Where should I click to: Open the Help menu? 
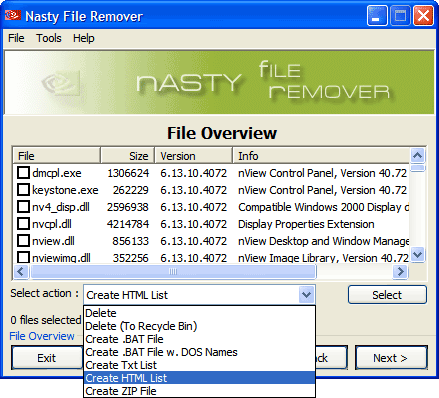pos(84,38)
